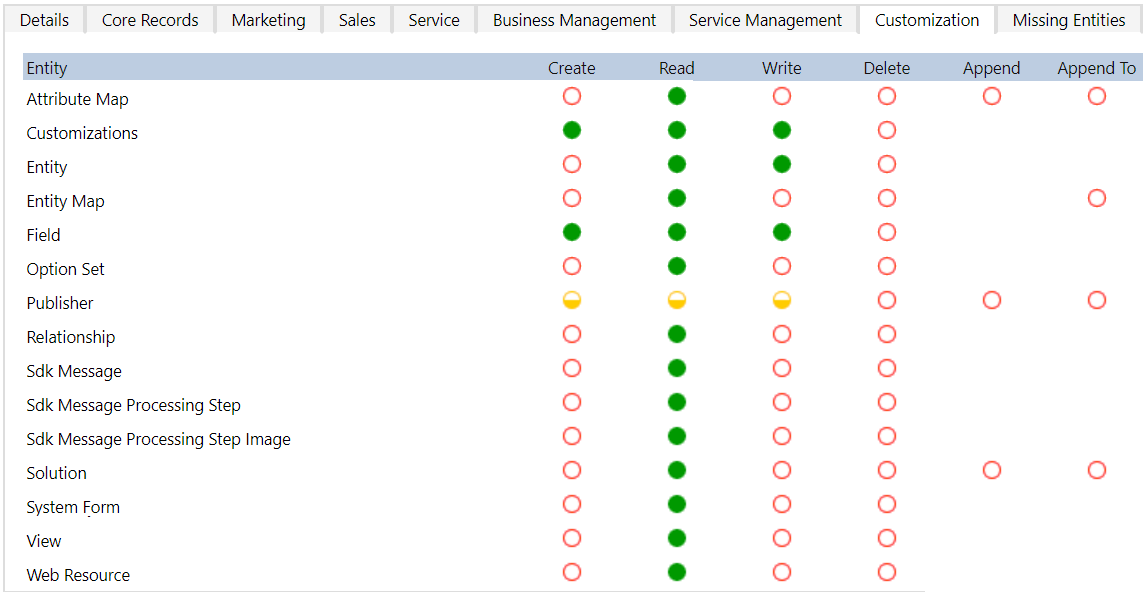Toggle Delete permission for Relationship
This screenshot has width=1143, height=592.
pos(886,334)
